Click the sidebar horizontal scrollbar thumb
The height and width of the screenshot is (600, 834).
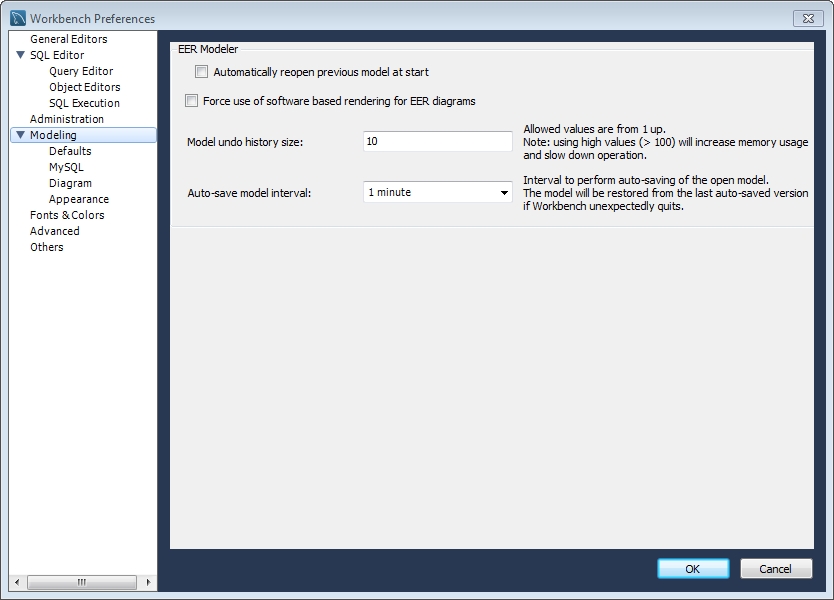pos(82,582)
